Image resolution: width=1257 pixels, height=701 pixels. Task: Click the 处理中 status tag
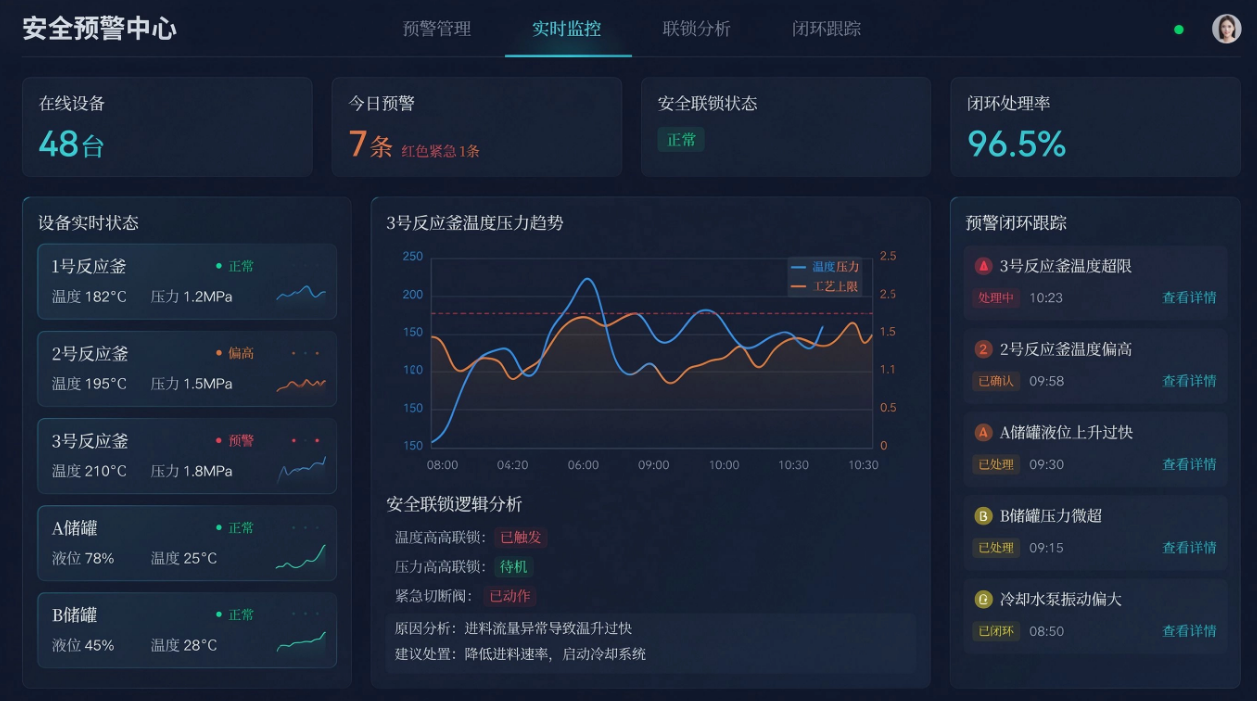(996, 298)
